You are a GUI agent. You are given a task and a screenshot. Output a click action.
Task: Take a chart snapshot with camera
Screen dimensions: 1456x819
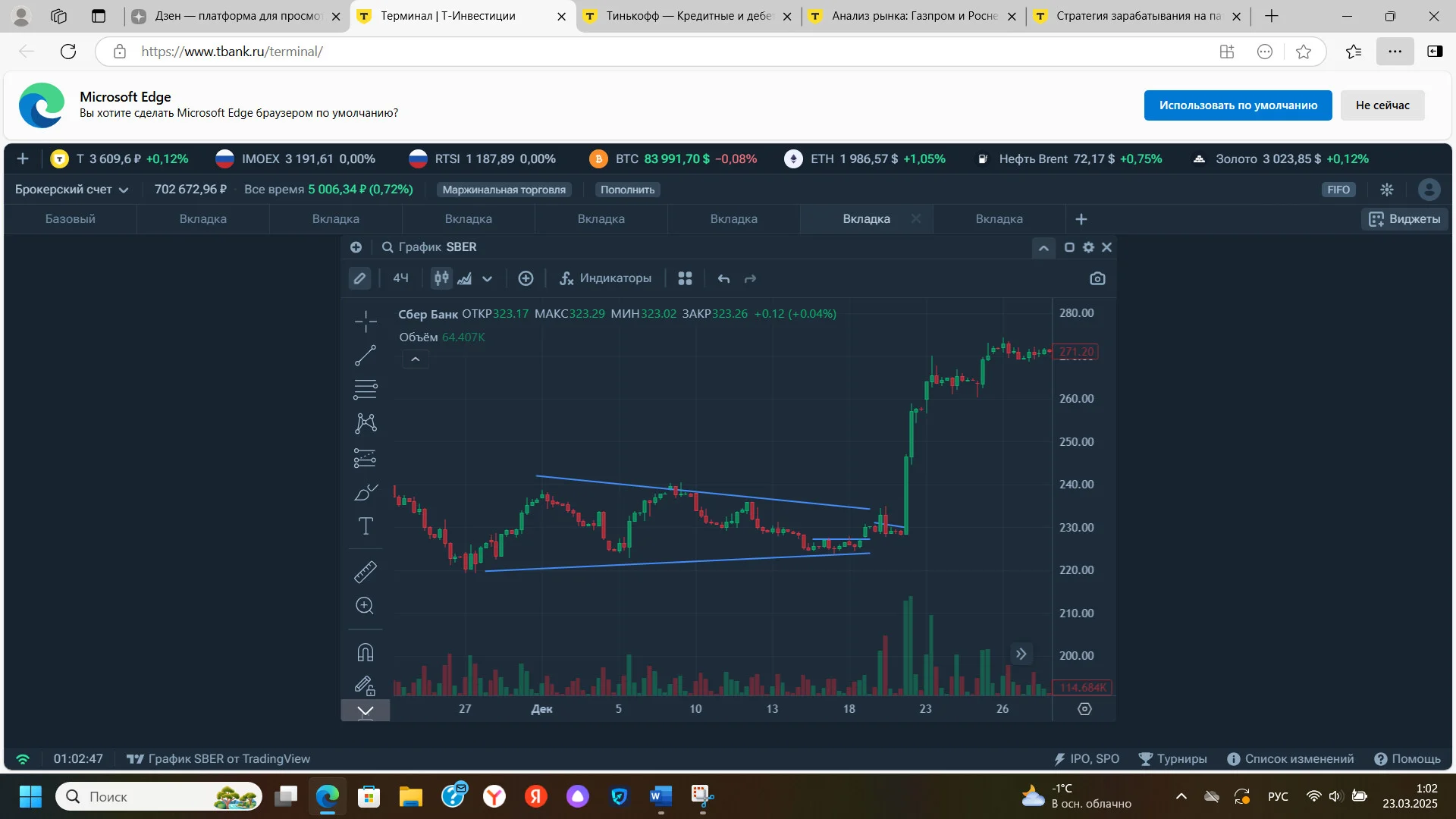coord(1097,278)
